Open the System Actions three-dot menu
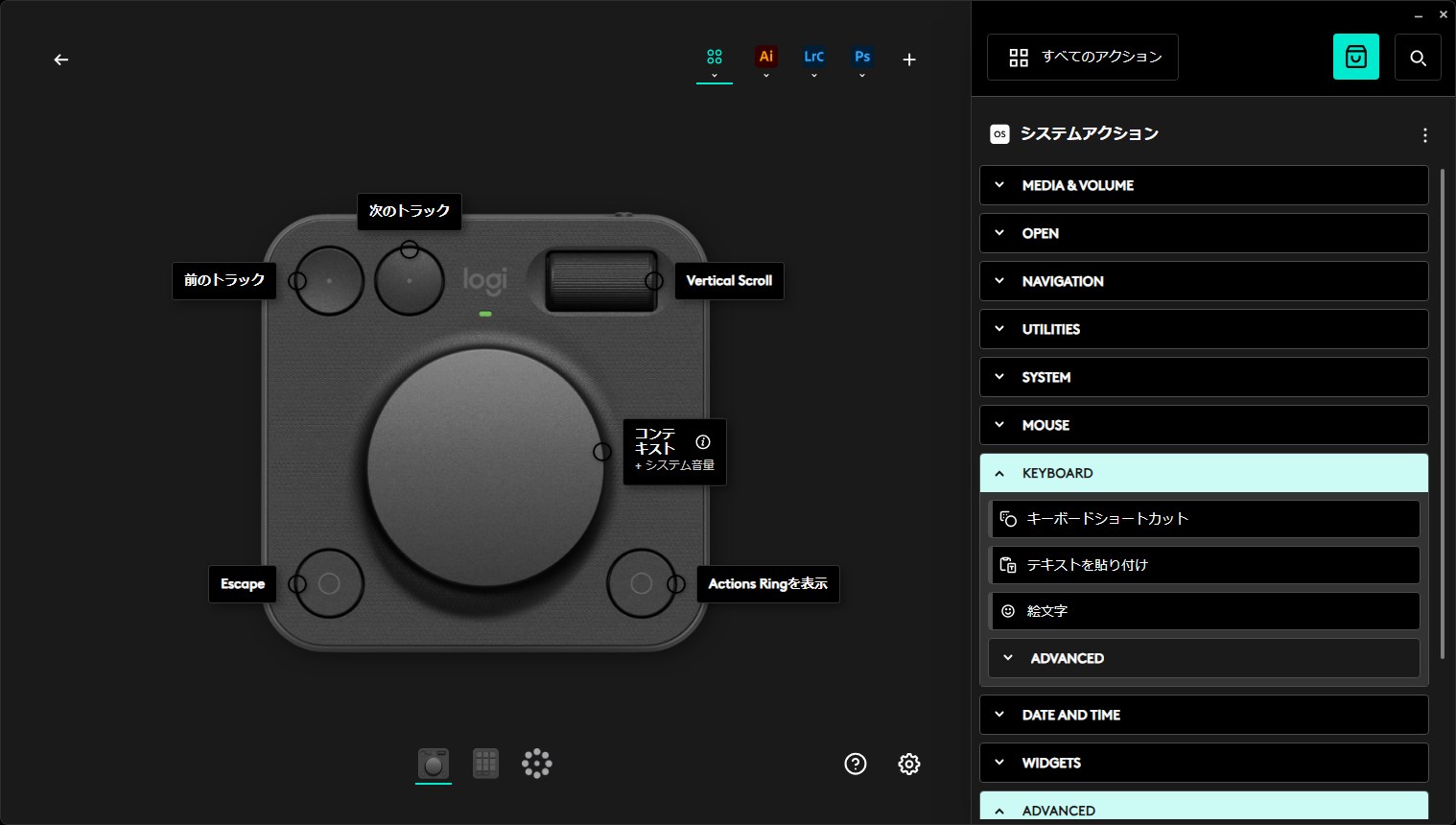Image resolution: width=1456 pixels, height=825 pixels. (x=1425, y=135)
